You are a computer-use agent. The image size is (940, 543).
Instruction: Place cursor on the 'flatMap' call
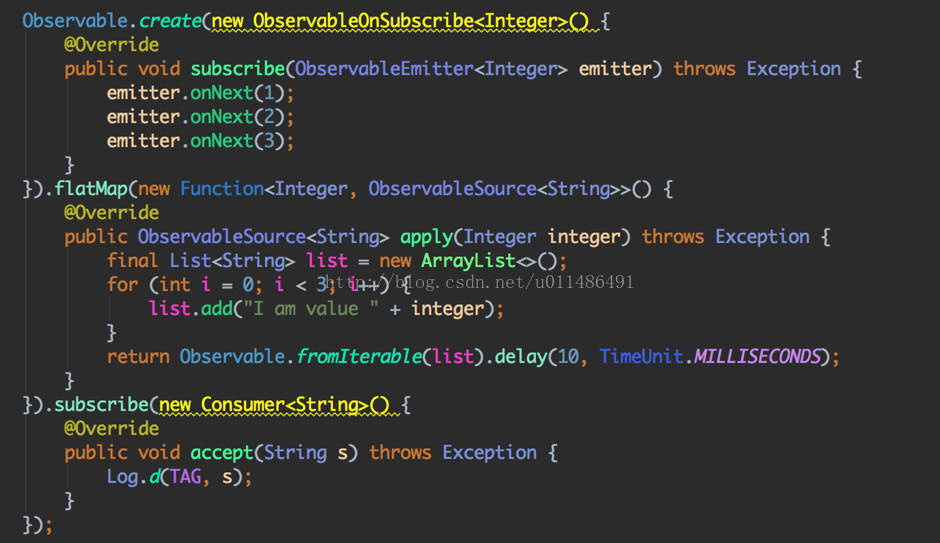(x=91, y=189)
